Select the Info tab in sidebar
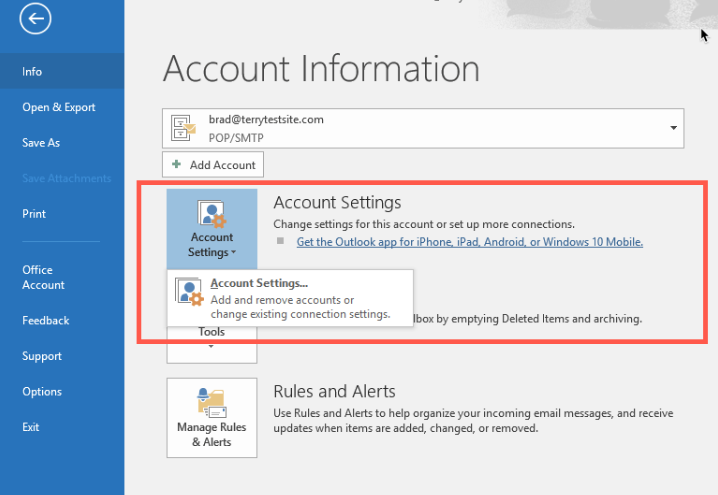 click(x=62, y=71)
